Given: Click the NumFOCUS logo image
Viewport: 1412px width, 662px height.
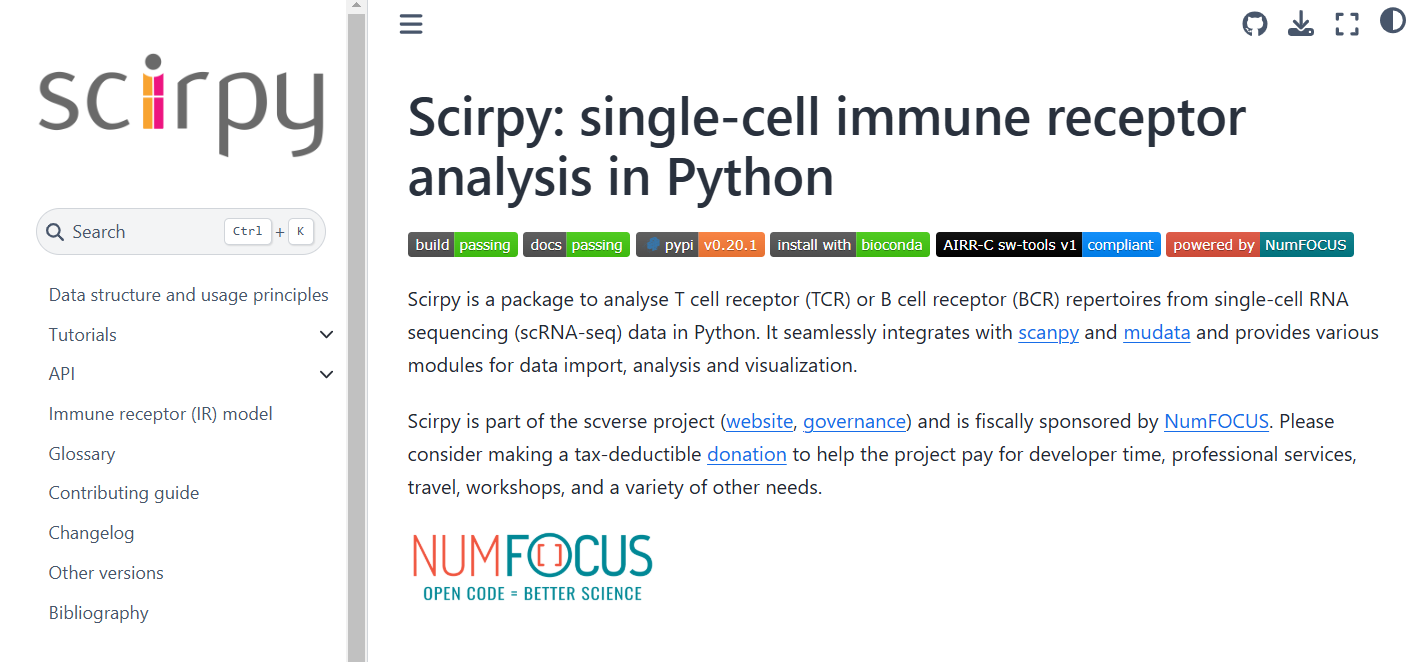Looking at the screenshot, I should point(531,567).
